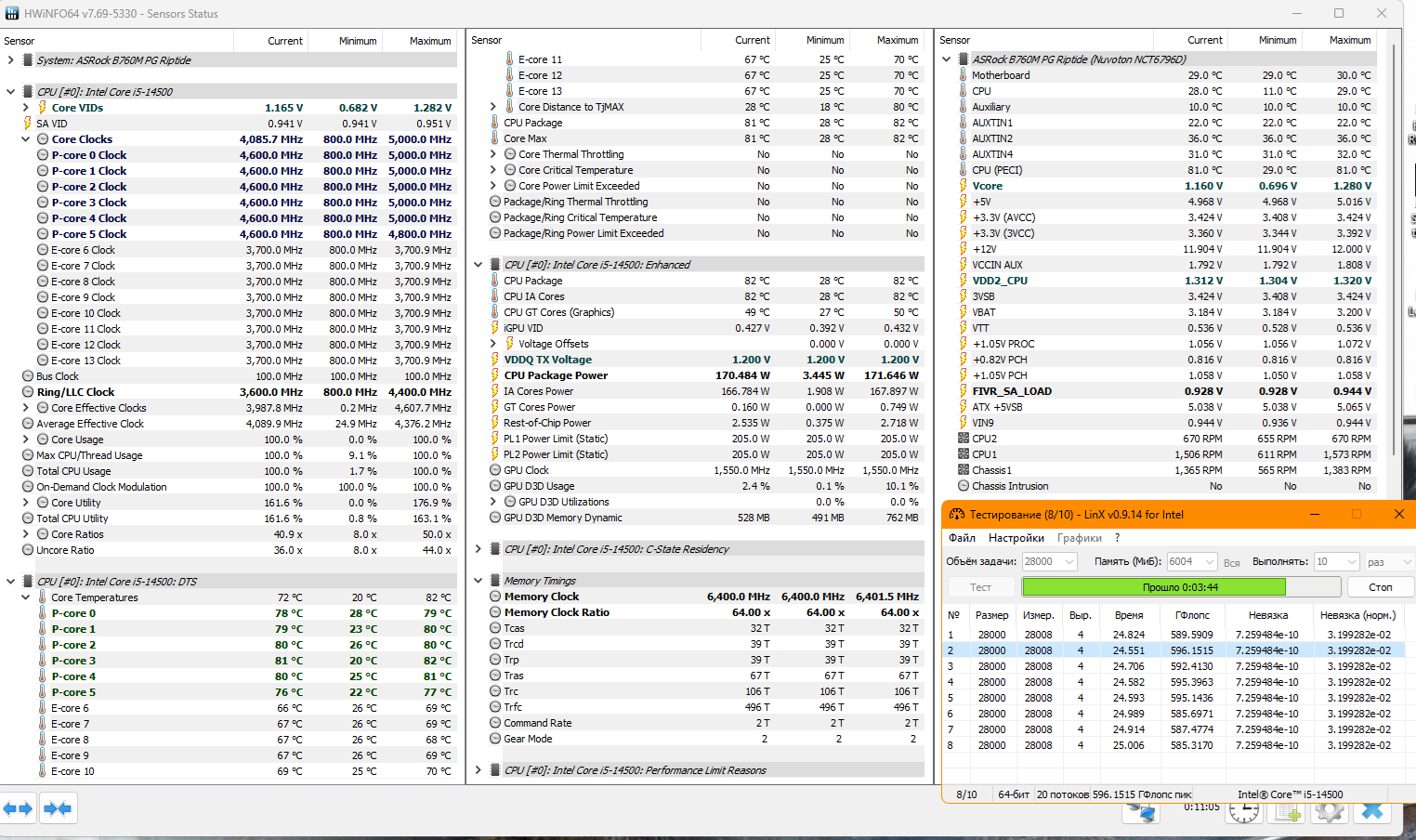Click the icon beside Total CPU Usage
Viewport: 1416px width, 840px height.
pos(28,471)
